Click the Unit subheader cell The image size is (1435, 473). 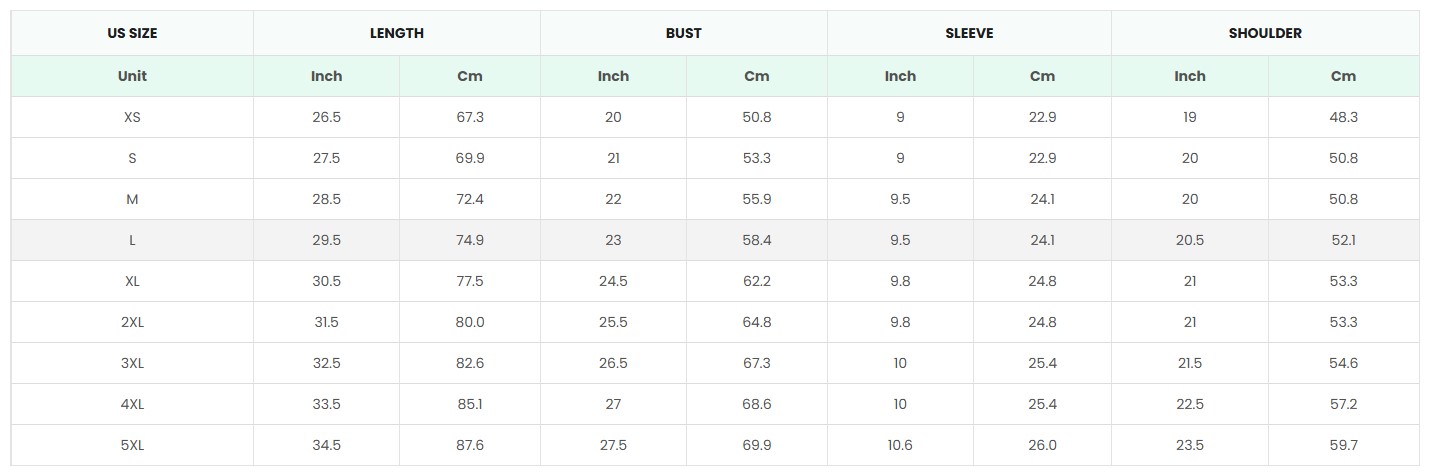pyautogui.click(x=132, y=76)
